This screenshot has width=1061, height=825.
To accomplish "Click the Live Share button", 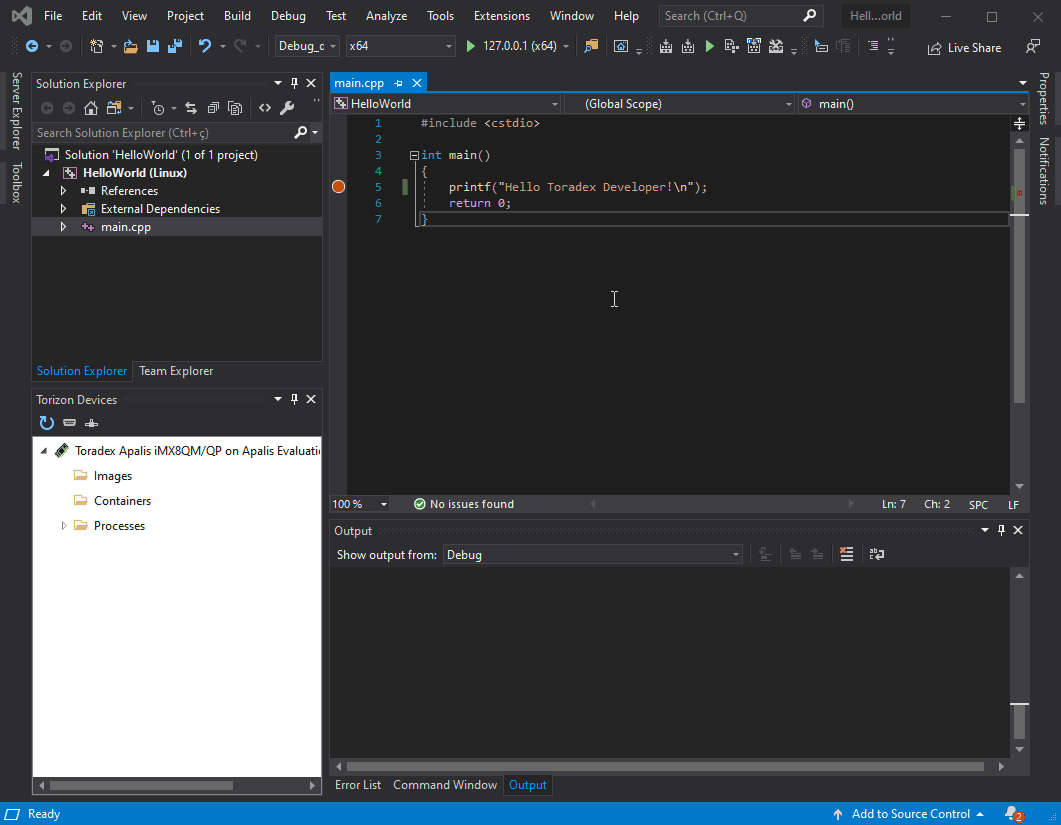I will [x=964, y=48].
